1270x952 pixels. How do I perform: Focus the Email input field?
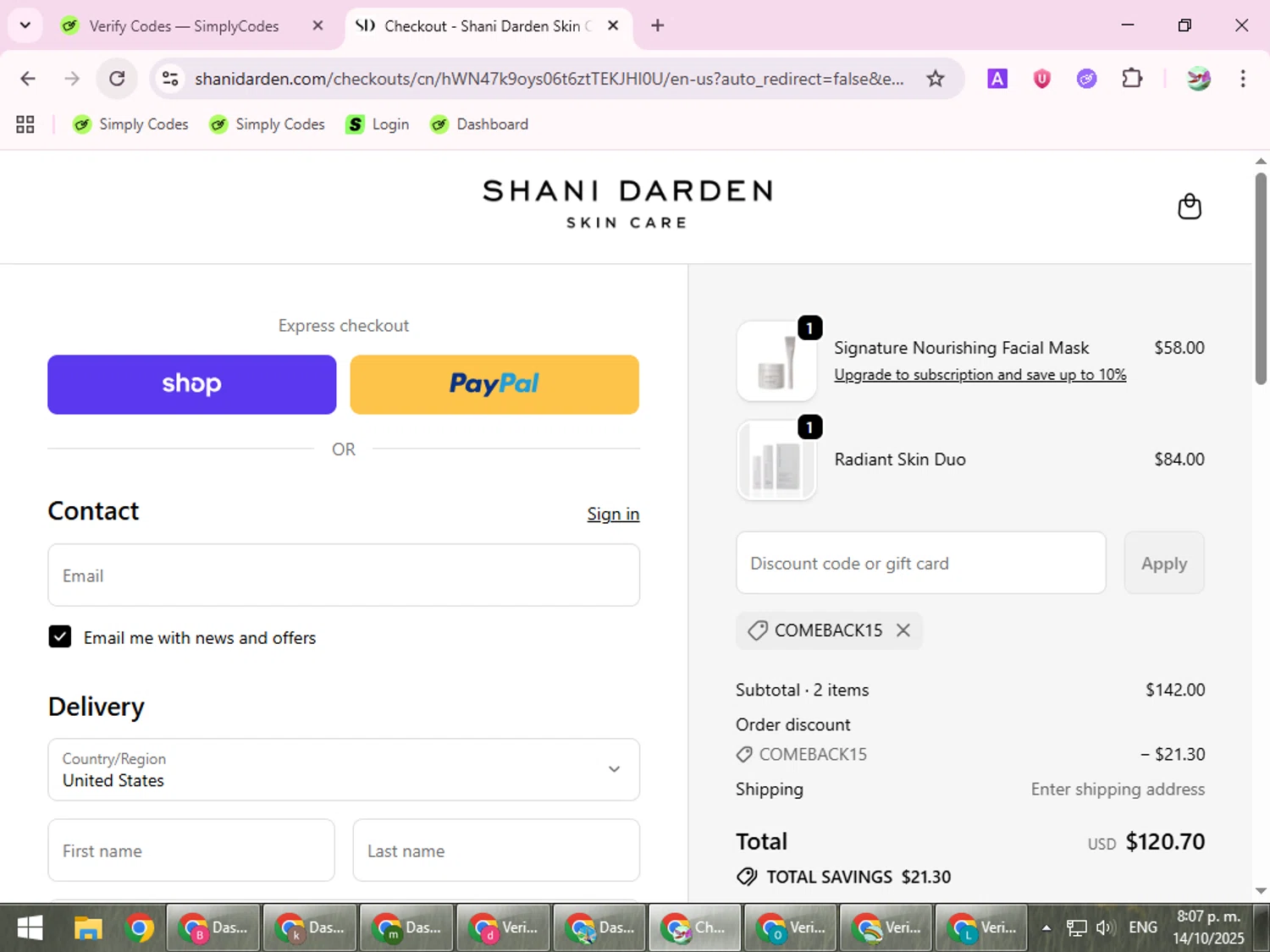pos(344,575)
